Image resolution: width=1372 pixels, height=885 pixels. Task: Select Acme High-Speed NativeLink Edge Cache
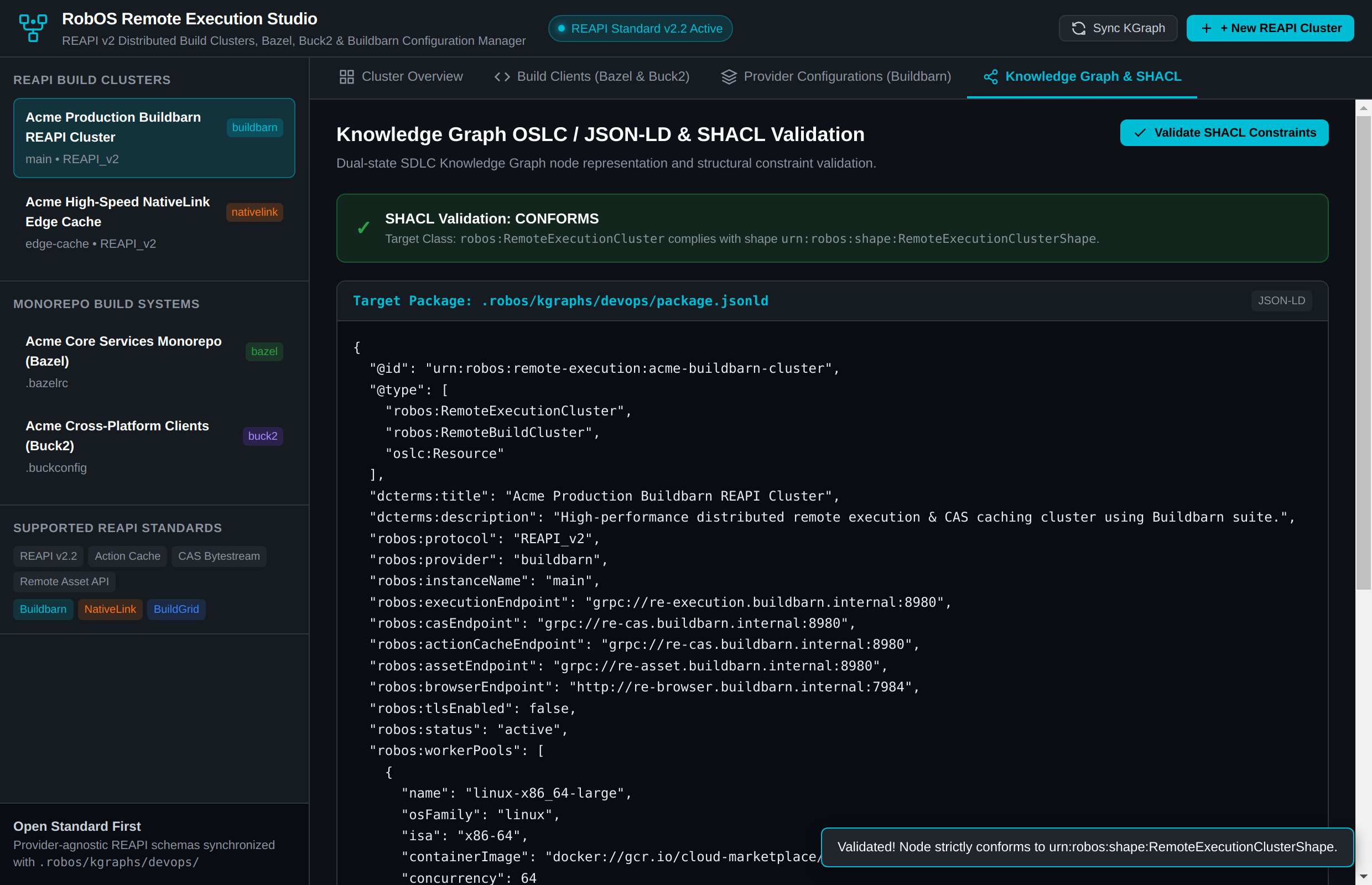[x=154, y=222]
